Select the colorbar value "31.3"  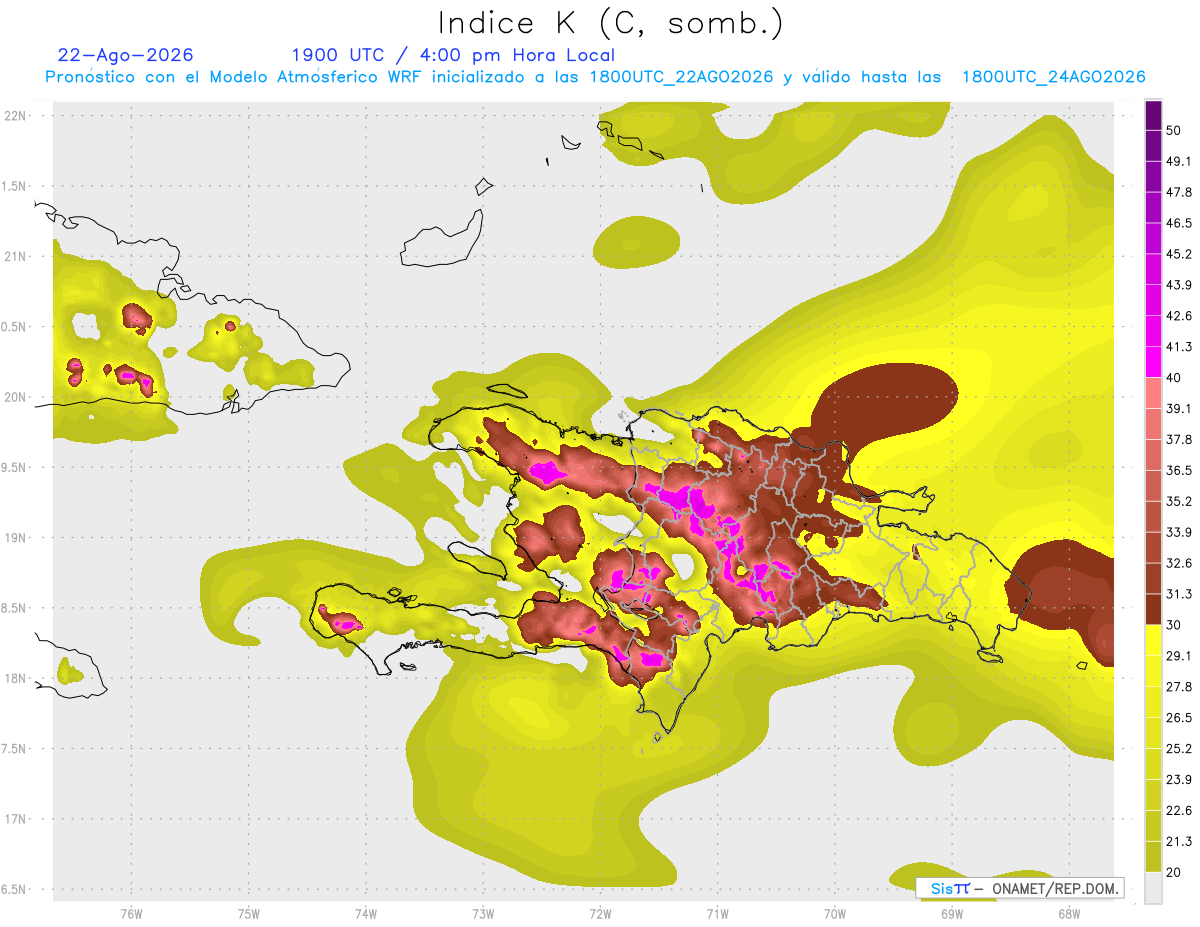pyautogui.click(x=1178, y=594)
